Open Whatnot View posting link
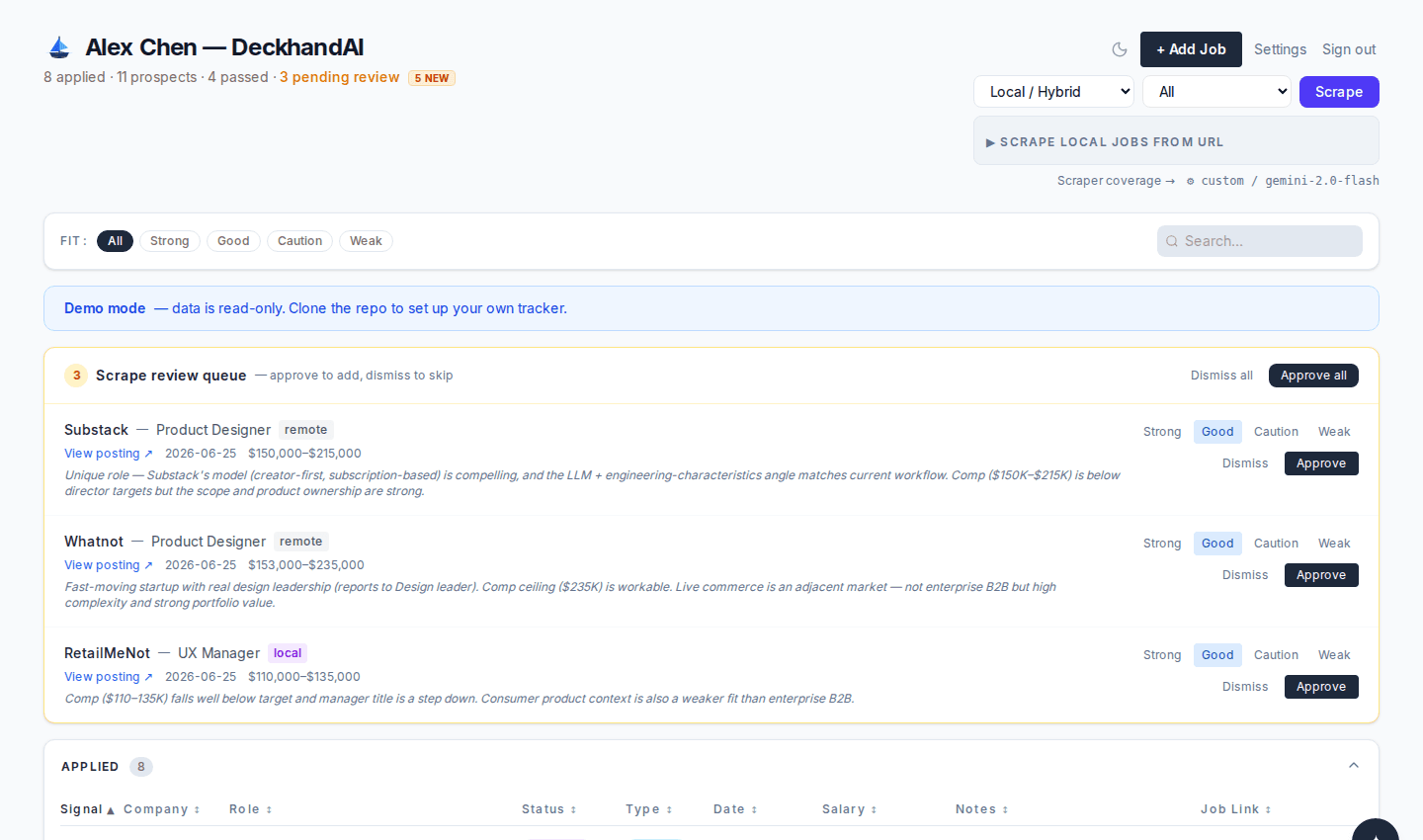 [109, 565]
